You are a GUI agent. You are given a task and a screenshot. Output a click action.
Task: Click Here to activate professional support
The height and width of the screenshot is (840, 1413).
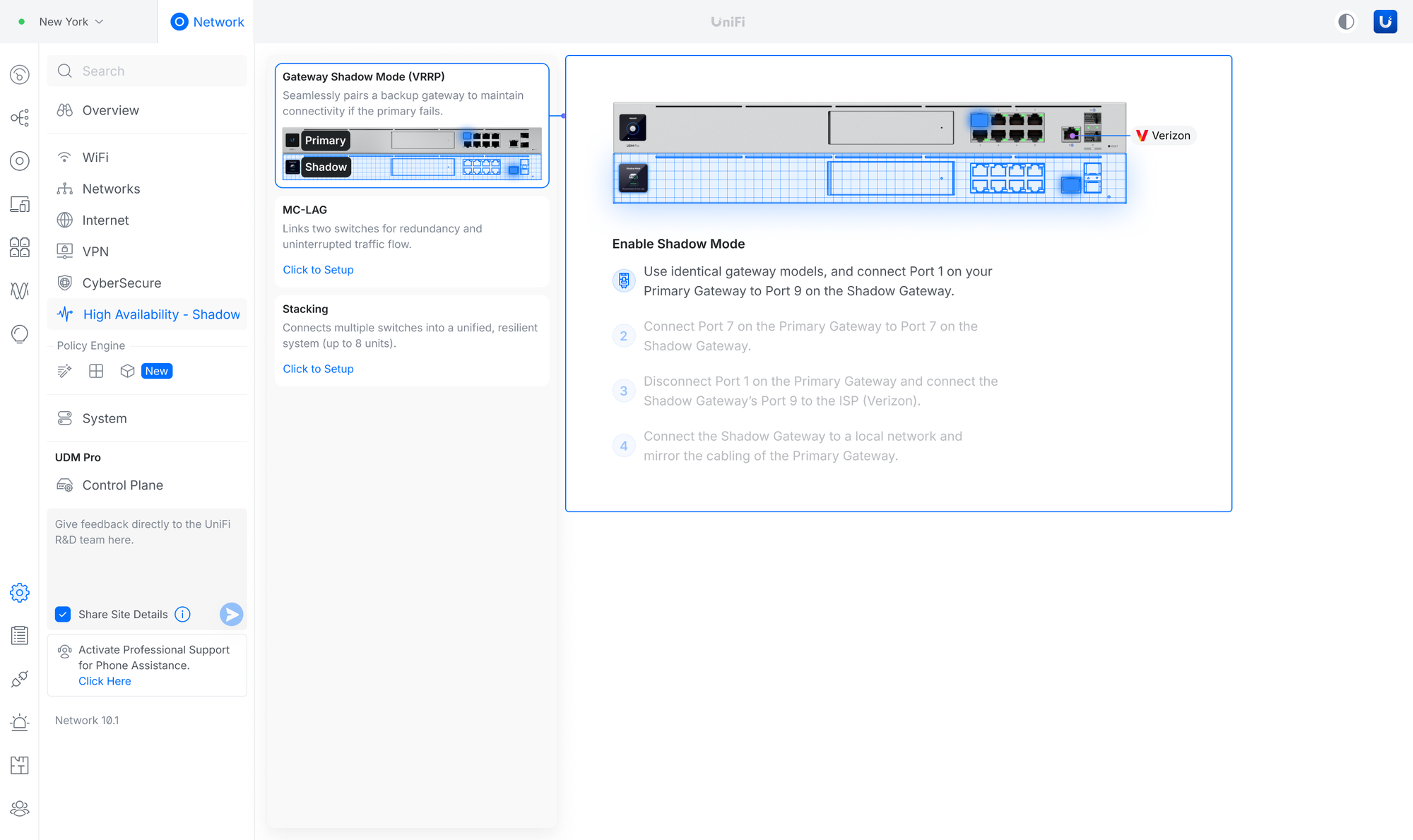coord(105,681)
